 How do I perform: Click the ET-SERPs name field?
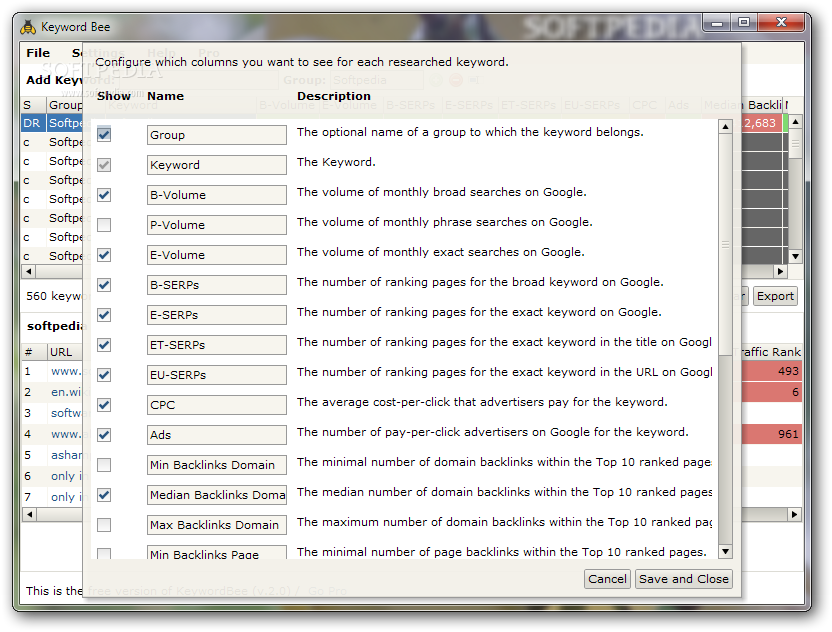216,345
